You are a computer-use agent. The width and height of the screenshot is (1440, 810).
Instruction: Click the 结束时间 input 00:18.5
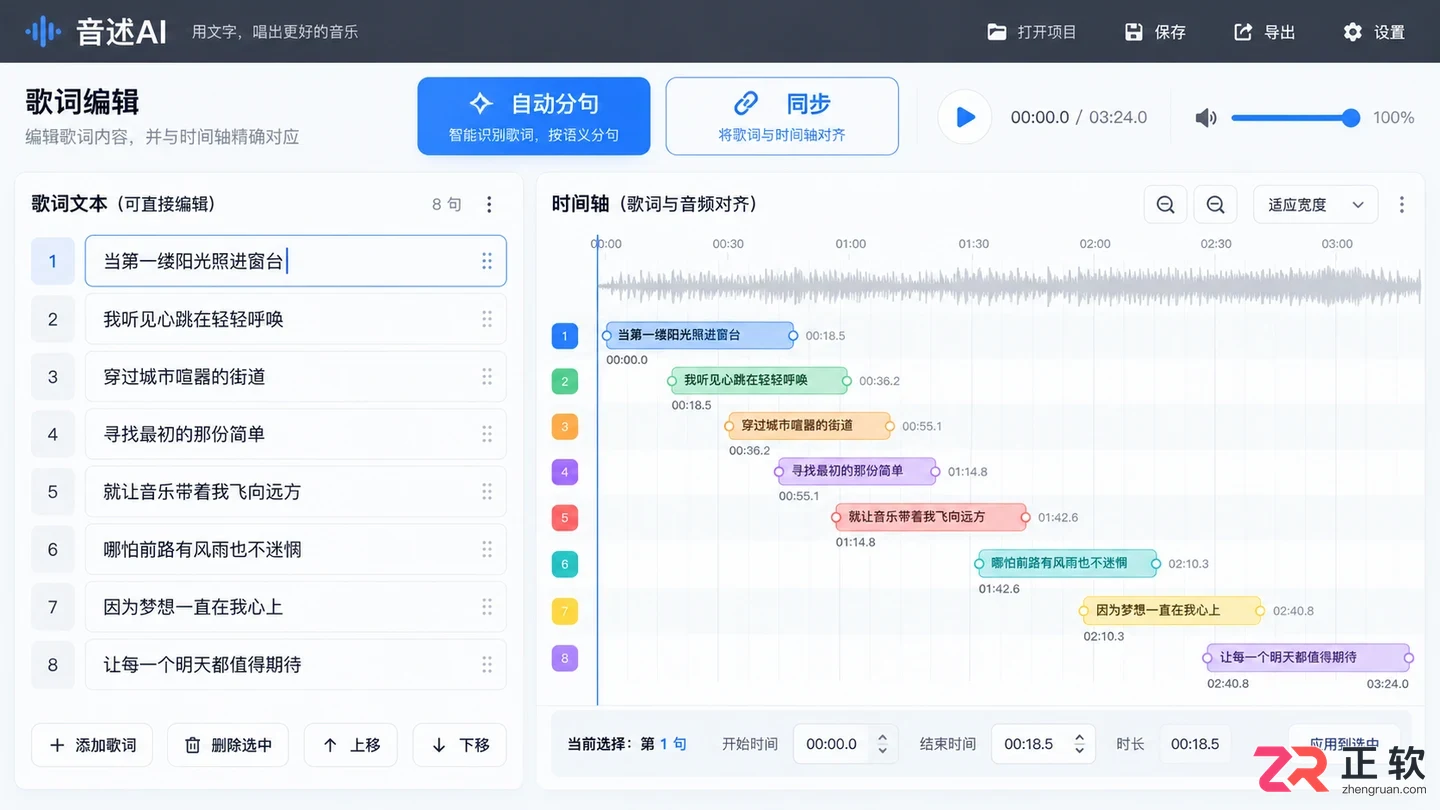[x=1029, y=744]
